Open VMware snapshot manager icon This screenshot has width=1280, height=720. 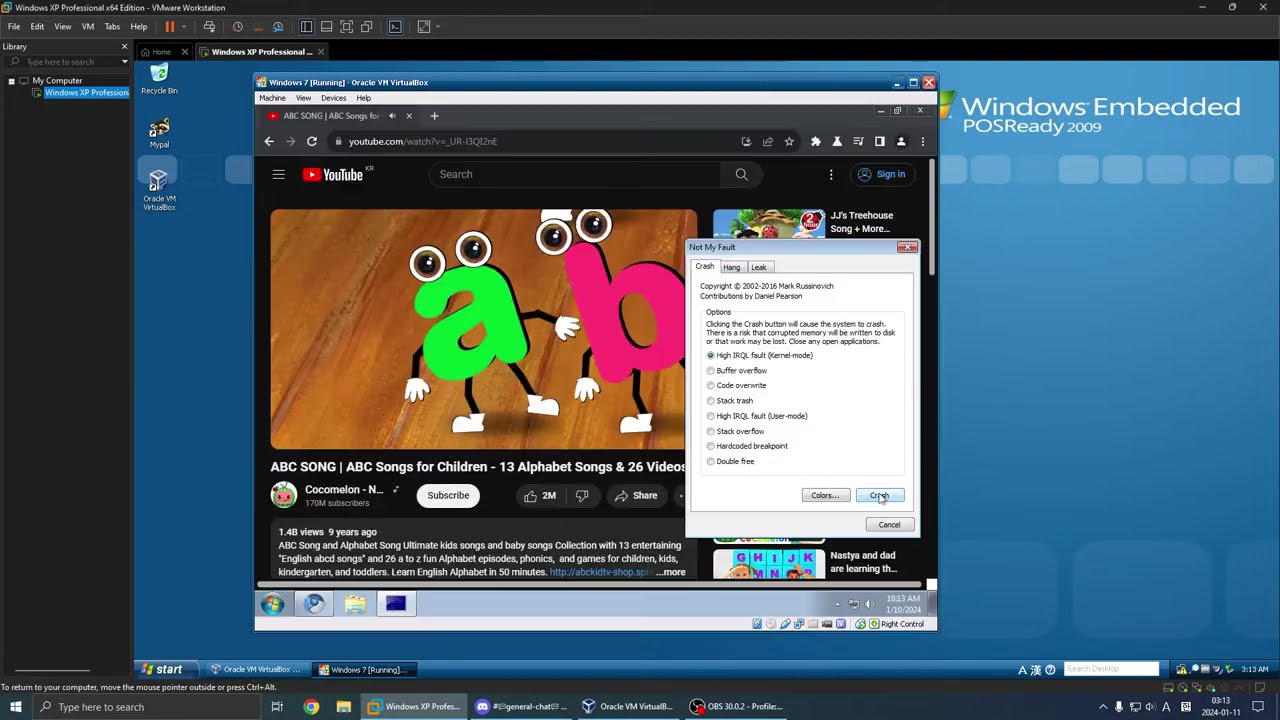(278, 27)
